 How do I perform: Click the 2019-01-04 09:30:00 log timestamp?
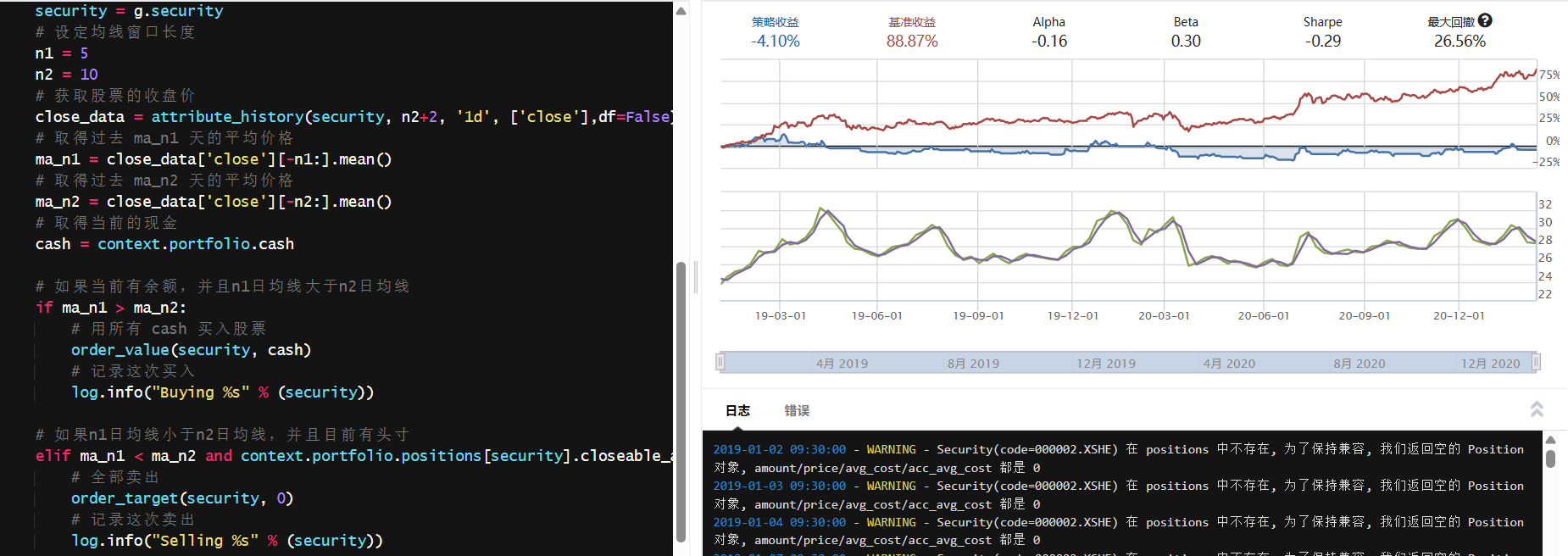(779, 522)
